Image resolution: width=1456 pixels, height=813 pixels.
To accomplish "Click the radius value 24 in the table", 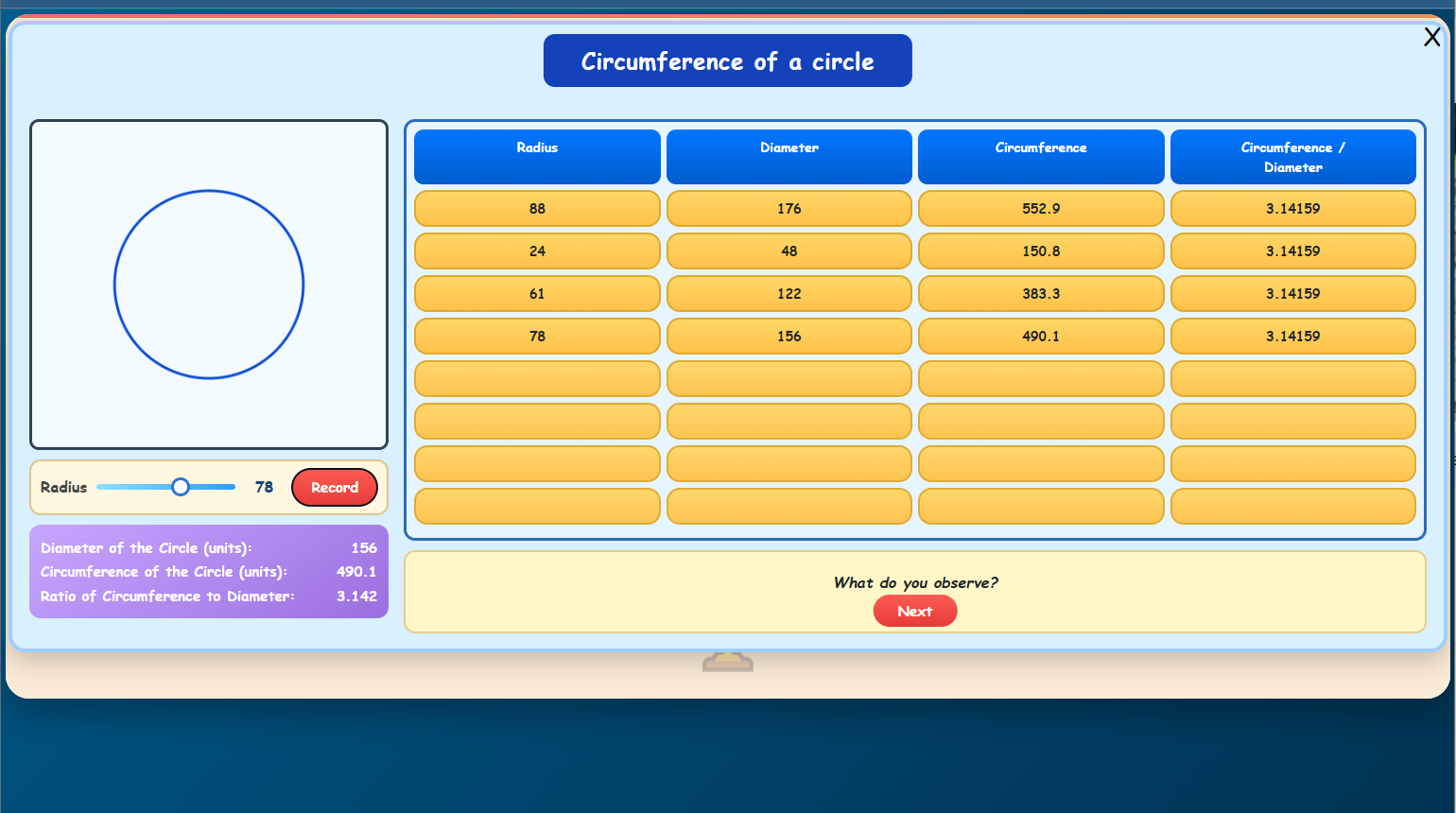I will (x=536, y=251).
